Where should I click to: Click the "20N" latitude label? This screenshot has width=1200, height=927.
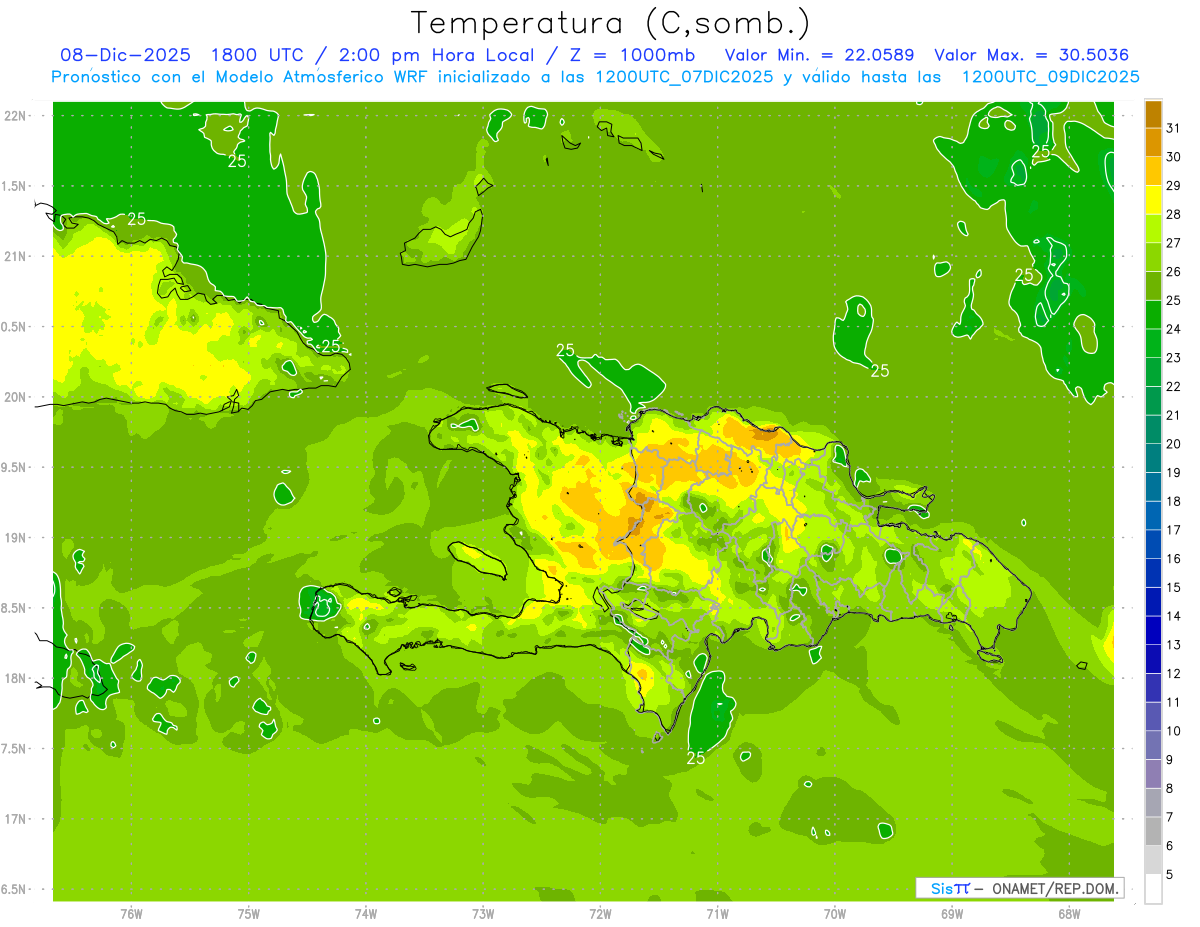point(16,397)
